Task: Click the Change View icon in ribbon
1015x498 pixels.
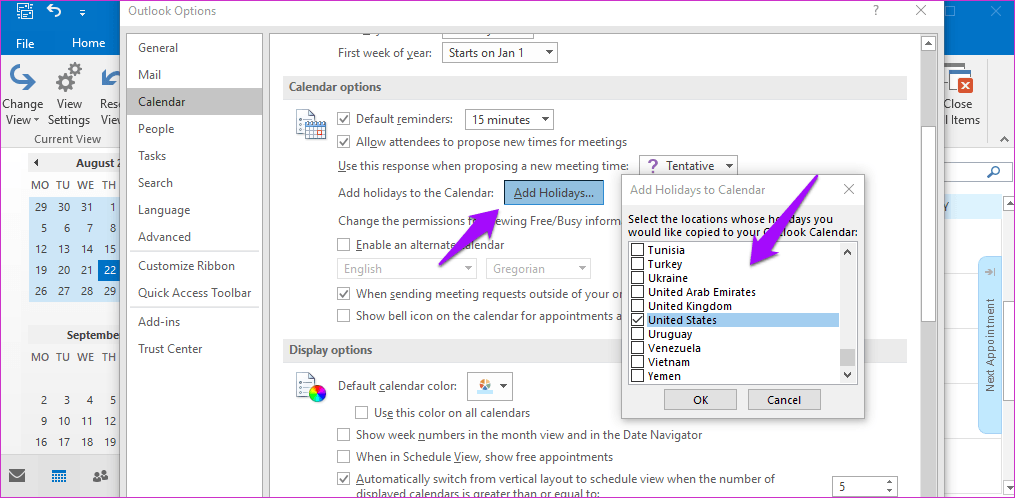Action: (22, 78)
